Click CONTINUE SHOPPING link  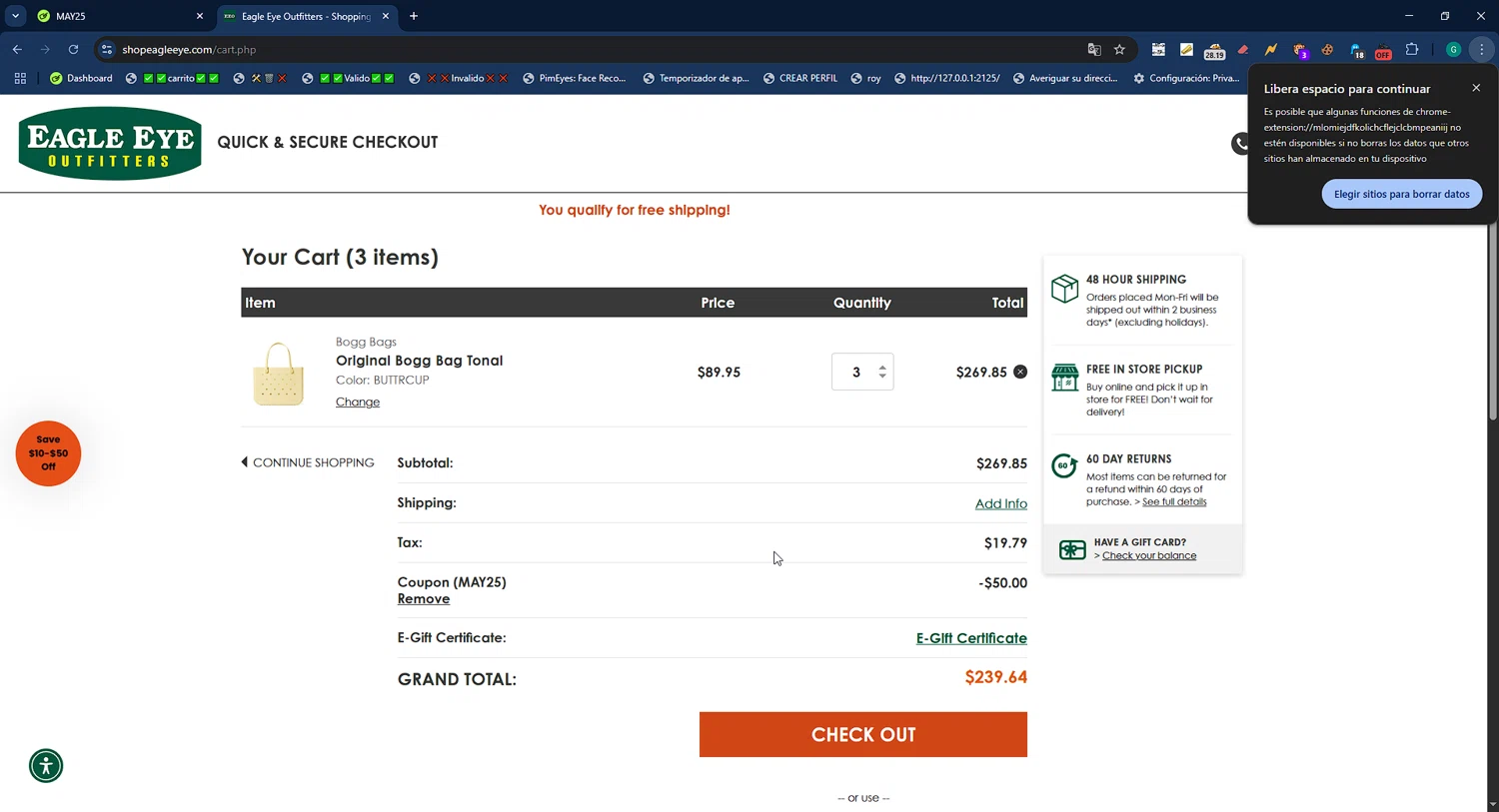pos(308,462)
